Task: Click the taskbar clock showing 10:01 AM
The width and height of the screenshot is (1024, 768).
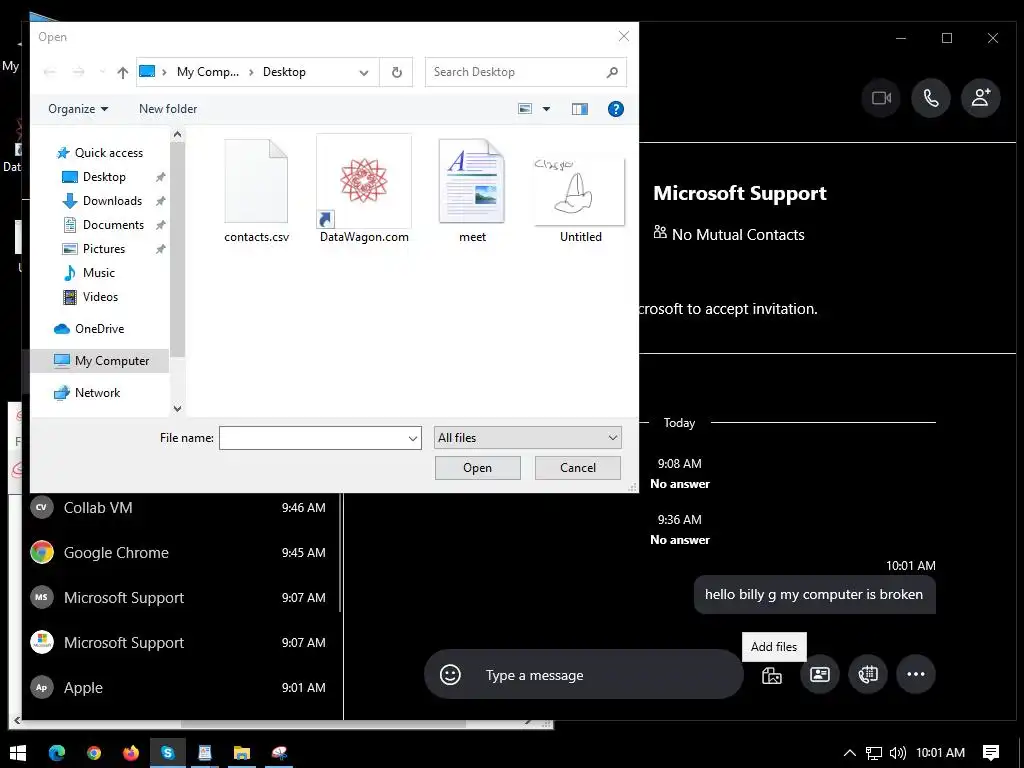Action: pos(940,753)
